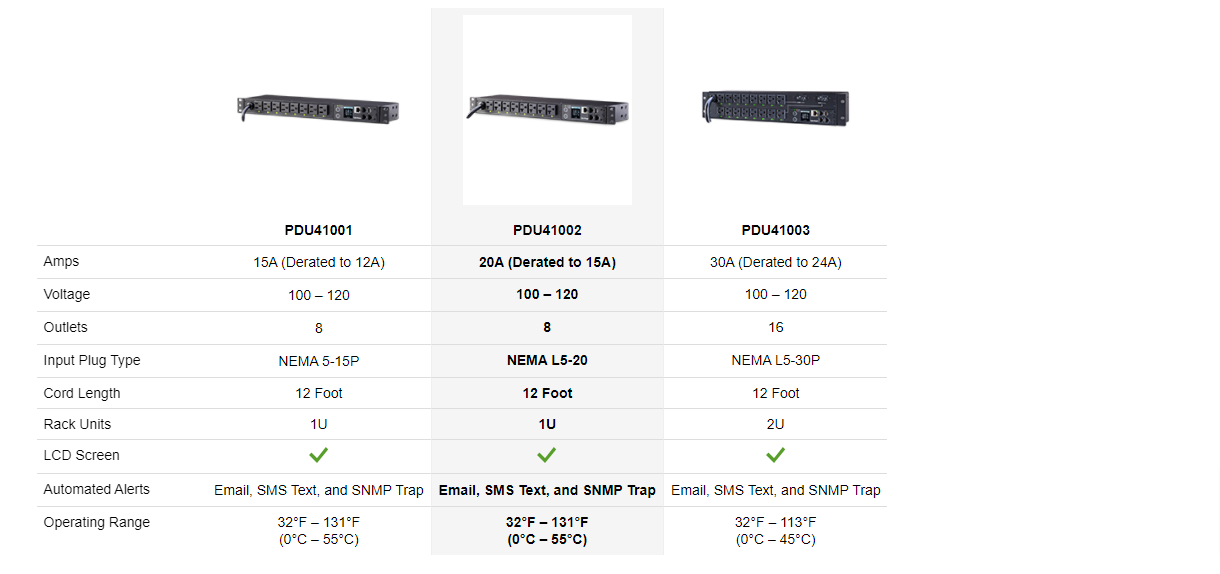Click the Operating Range row label
Viewport: 1220px width, 574px height.
tap(96, 522)
